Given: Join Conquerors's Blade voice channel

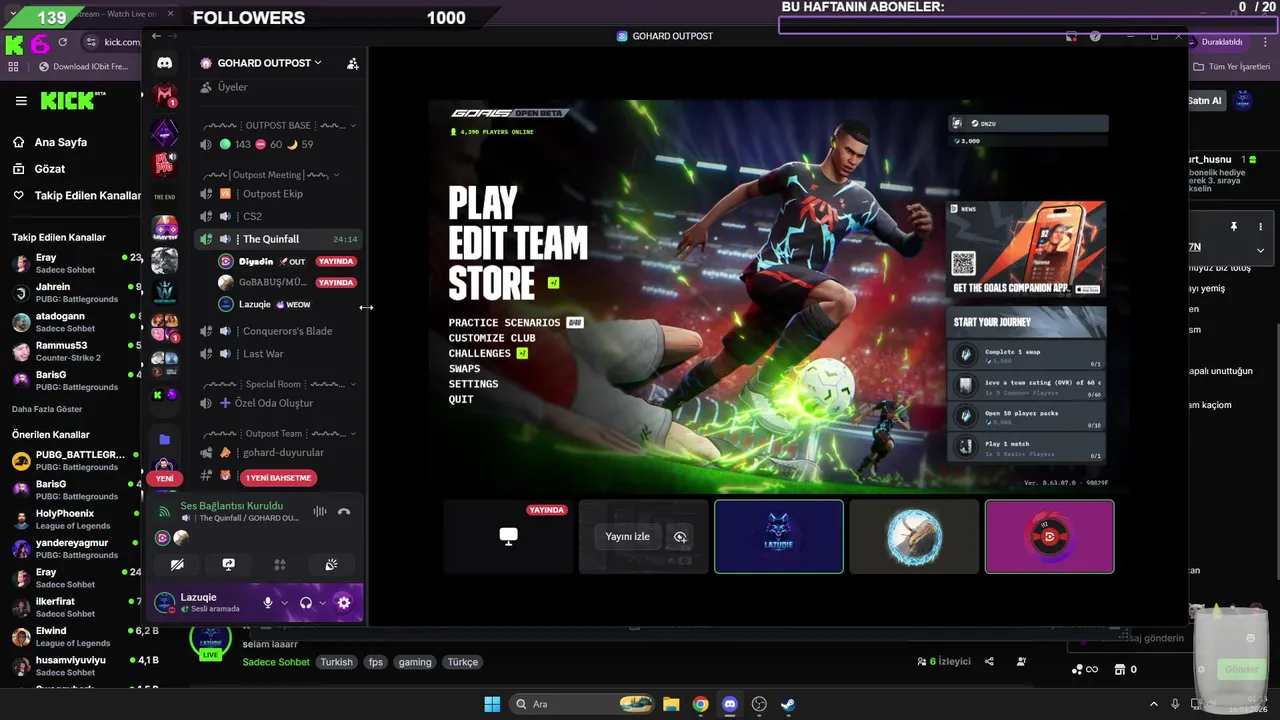Looking at the screenshot, I should click(287, 331).
